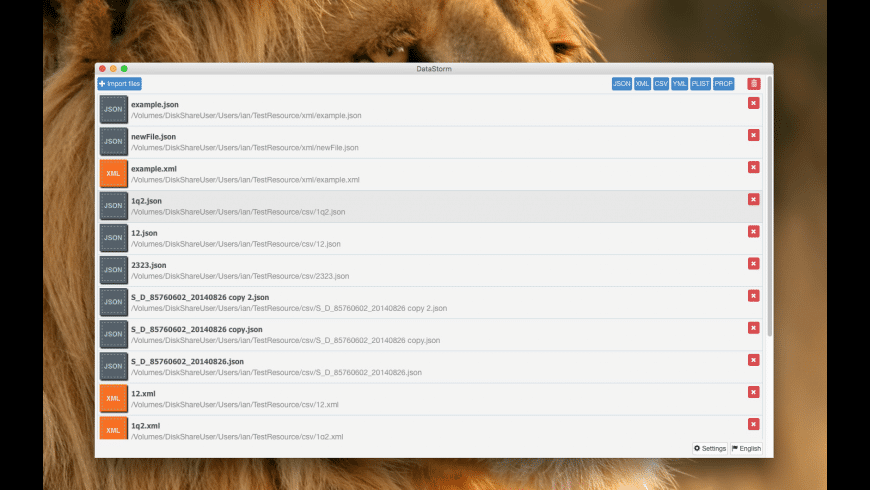870x490 pixels.
Task: Pick the YML conversion button
Action: (x=679, y=84)
